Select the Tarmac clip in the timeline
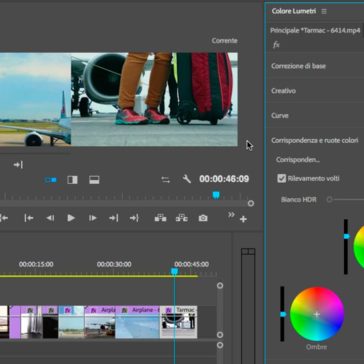Viewport: 364px width, 364px height. pyautogui.click(x=178, y=322)
